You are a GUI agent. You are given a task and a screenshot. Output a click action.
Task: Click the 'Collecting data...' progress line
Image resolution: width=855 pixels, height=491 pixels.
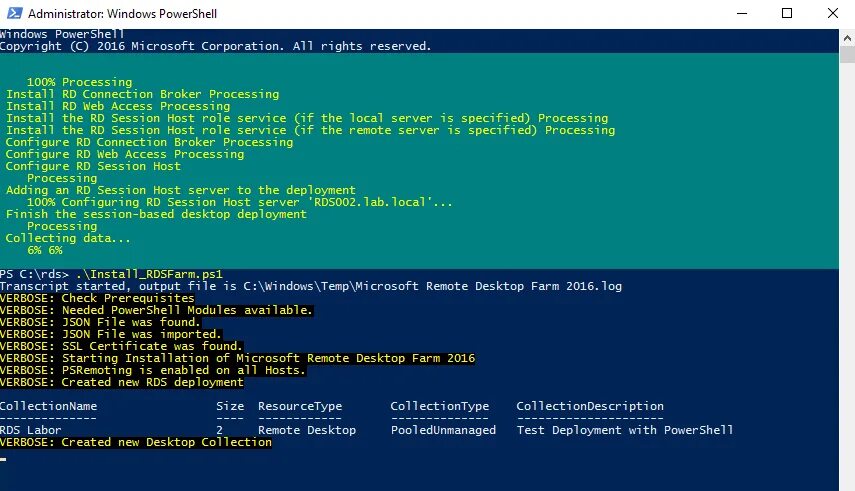pyautogui.click(x=68, y=238)
